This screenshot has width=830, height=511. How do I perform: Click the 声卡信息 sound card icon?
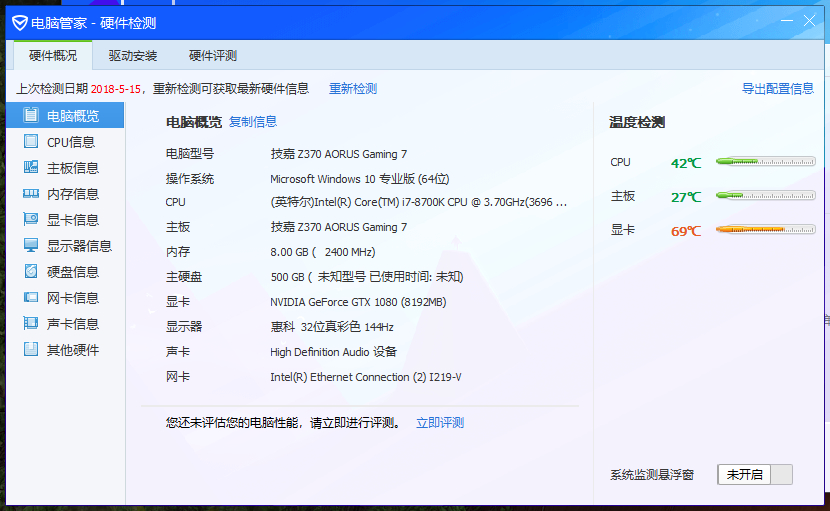click(31, 323)
